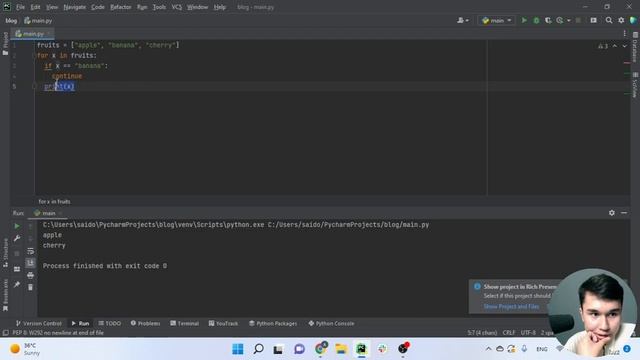Click restore layout icon in Run panel
640x360 pixels.
coord(17,269)
